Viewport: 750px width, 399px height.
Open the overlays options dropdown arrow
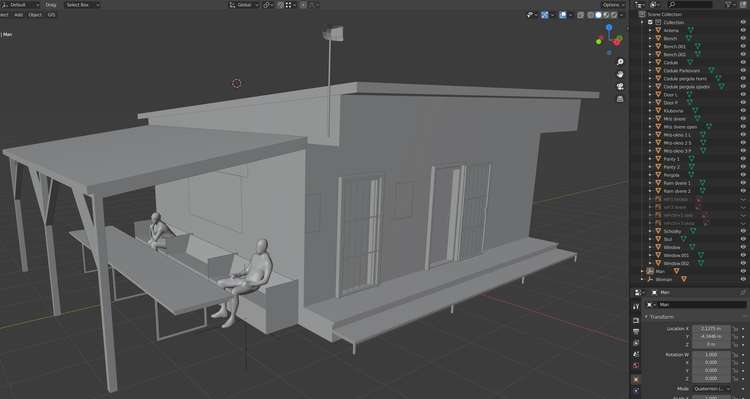pos(571,15)
